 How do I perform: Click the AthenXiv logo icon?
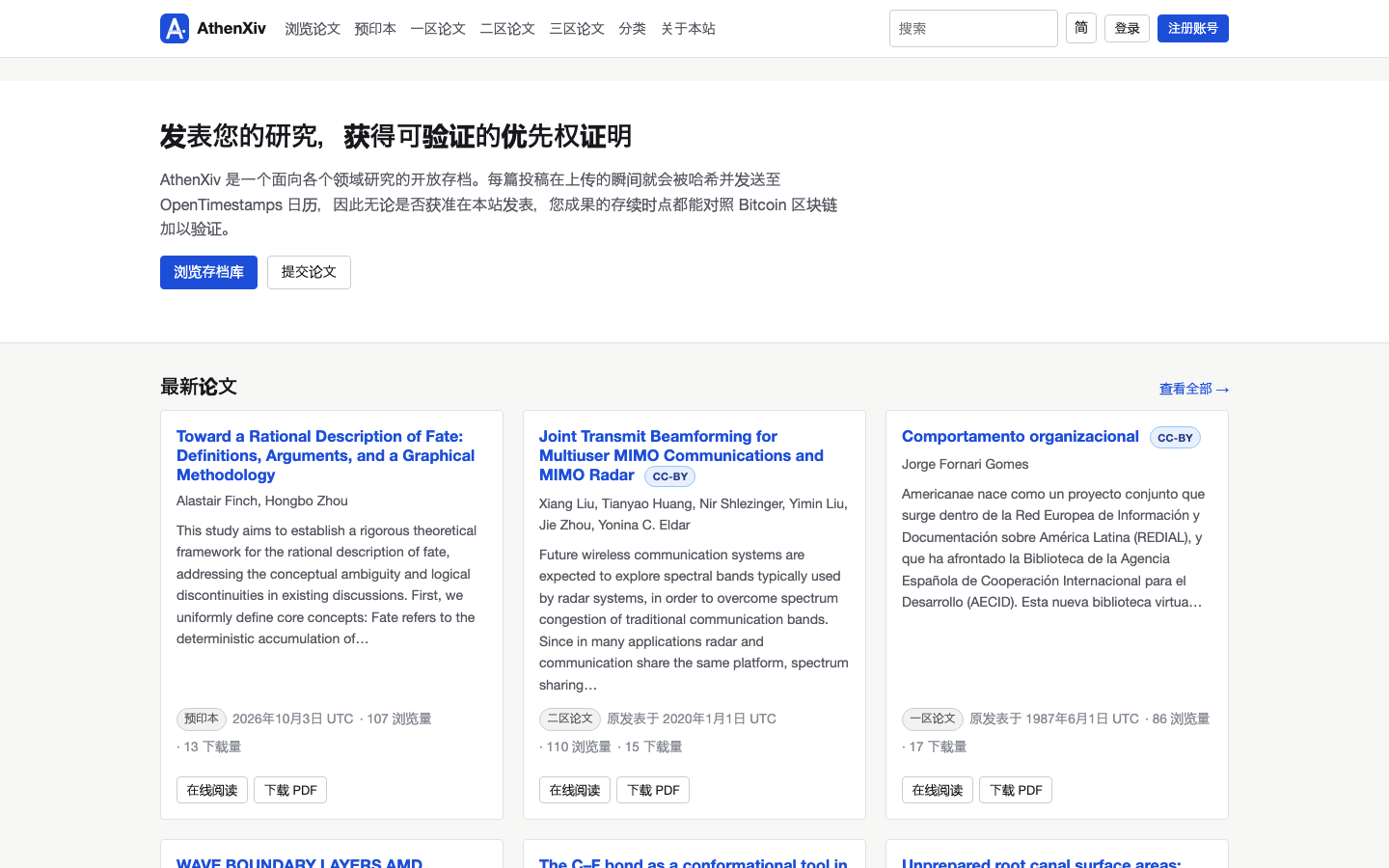(x=175, y=29)
